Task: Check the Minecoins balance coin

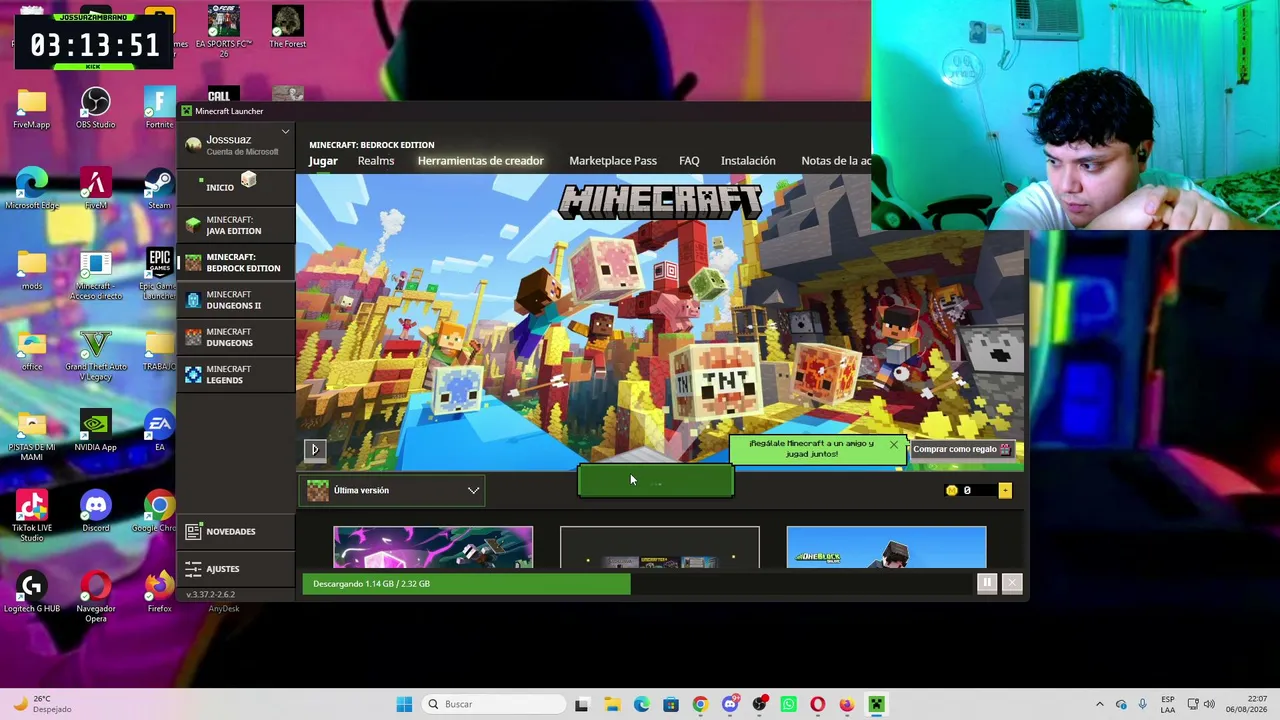Action: pos(952,490)
